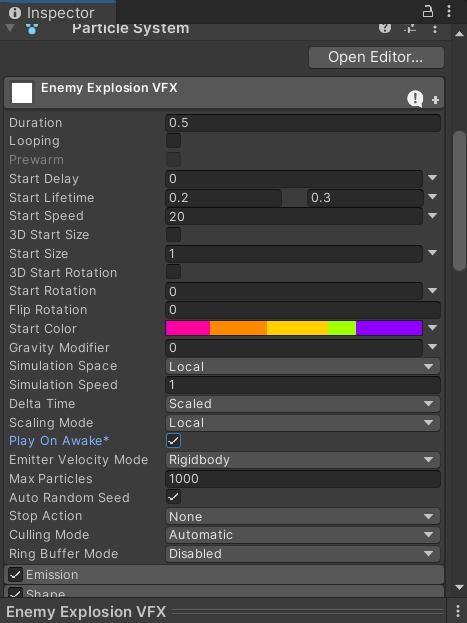Click the Enemy Explosion VFX module header
This screenshot has height=623, width=467.
point(224,93)
